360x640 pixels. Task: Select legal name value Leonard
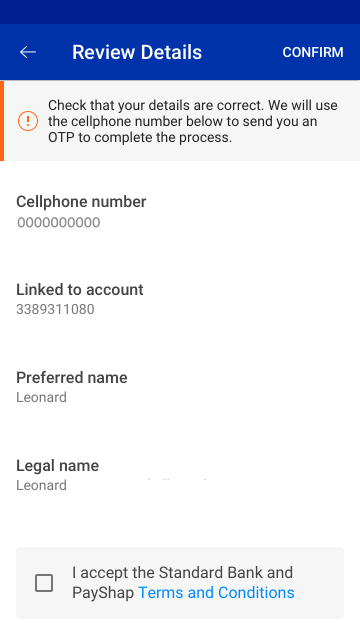click(x=42, y=485)
